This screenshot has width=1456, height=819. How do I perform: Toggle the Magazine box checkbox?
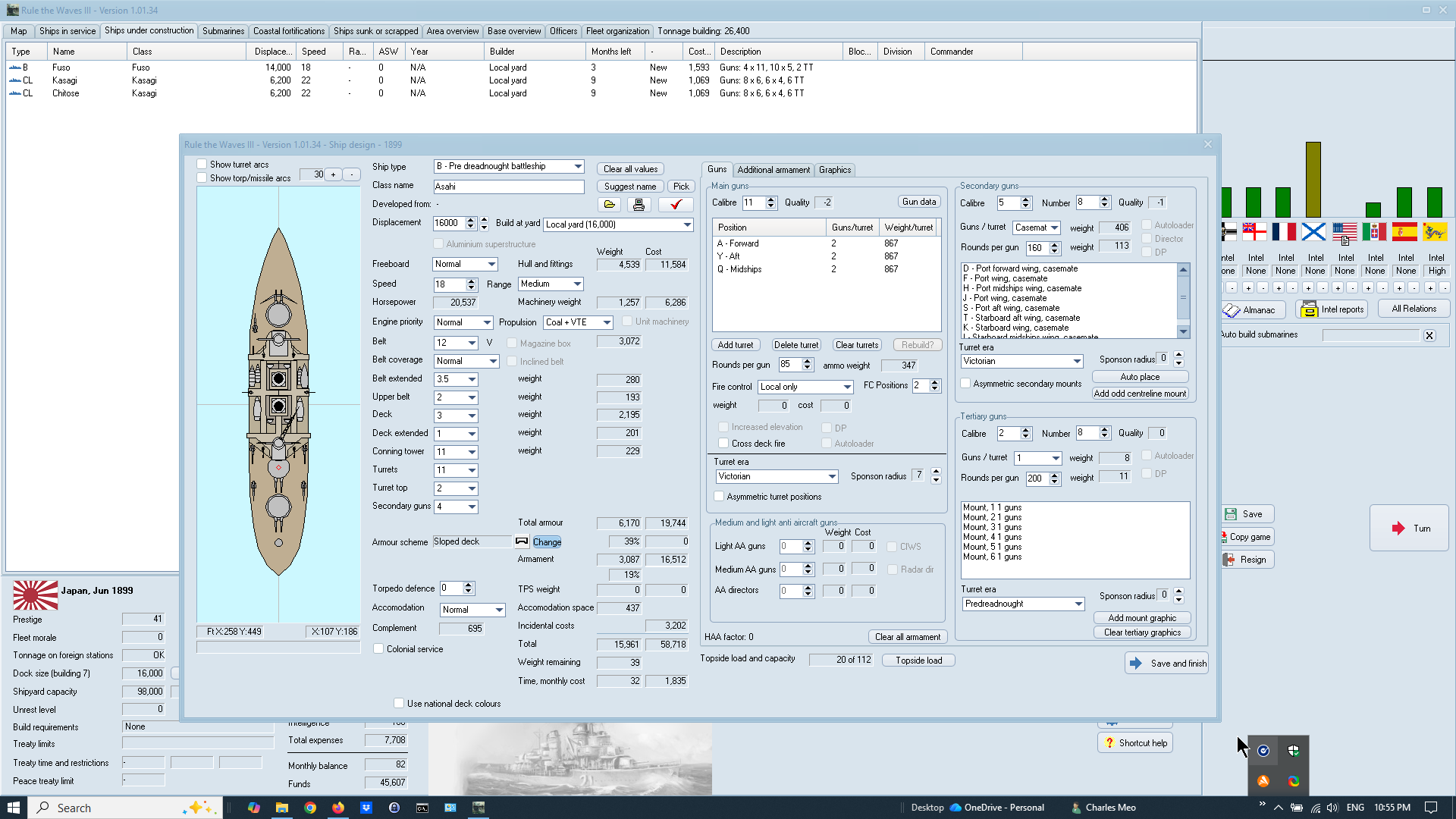pos(512,344)
